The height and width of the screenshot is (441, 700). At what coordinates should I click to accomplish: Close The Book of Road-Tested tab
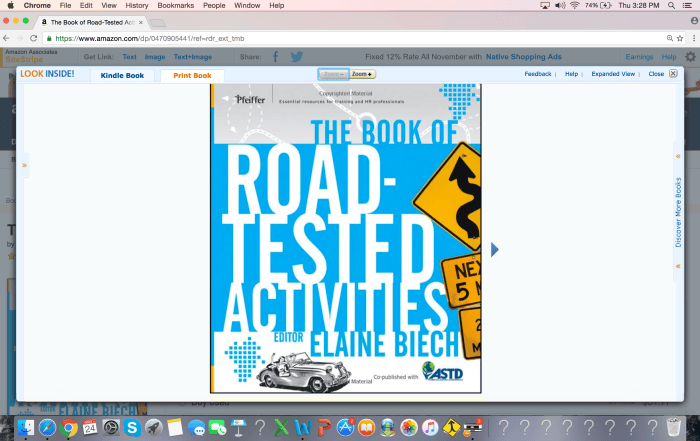click(141, 22)
